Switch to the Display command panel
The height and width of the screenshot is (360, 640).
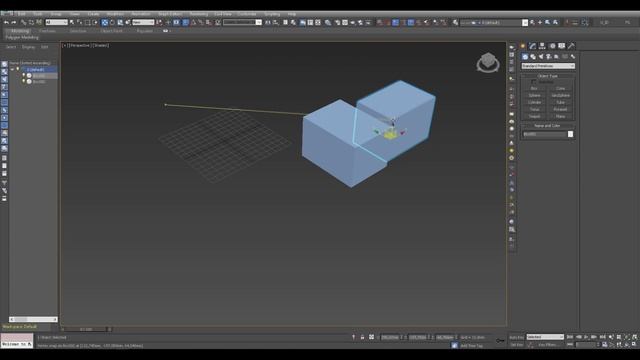pyautogui.click(x=562, y=46)
